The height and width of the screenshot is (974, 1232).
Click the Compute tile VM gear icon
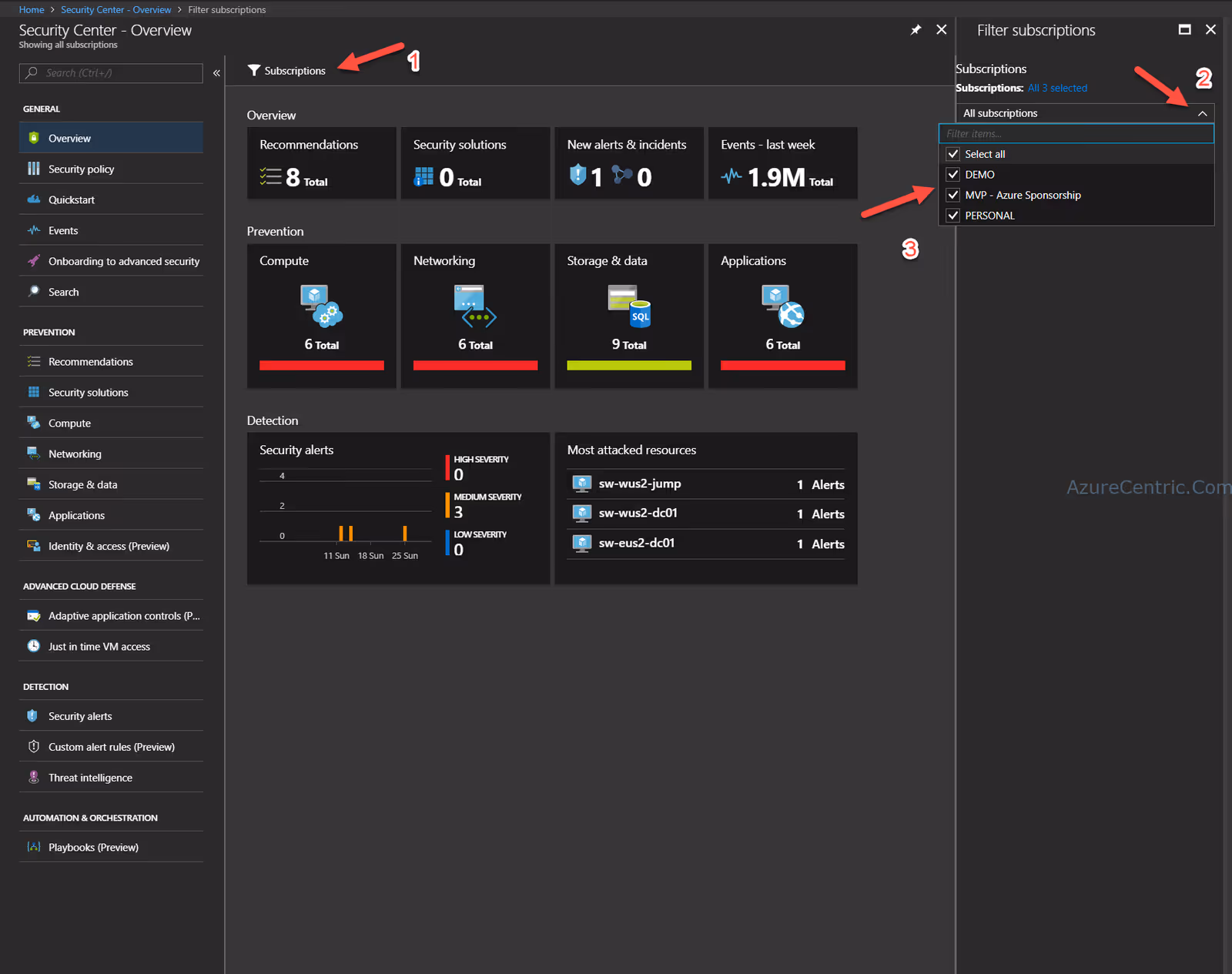coord(322,306)
